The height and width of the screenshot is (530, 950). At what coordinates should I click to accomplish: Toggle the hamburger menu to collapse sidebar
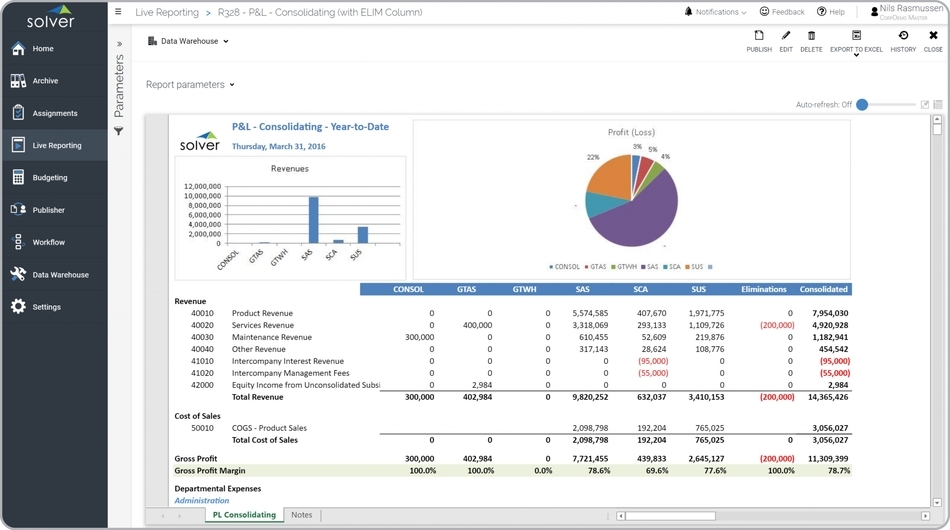[x=118, y=12]
